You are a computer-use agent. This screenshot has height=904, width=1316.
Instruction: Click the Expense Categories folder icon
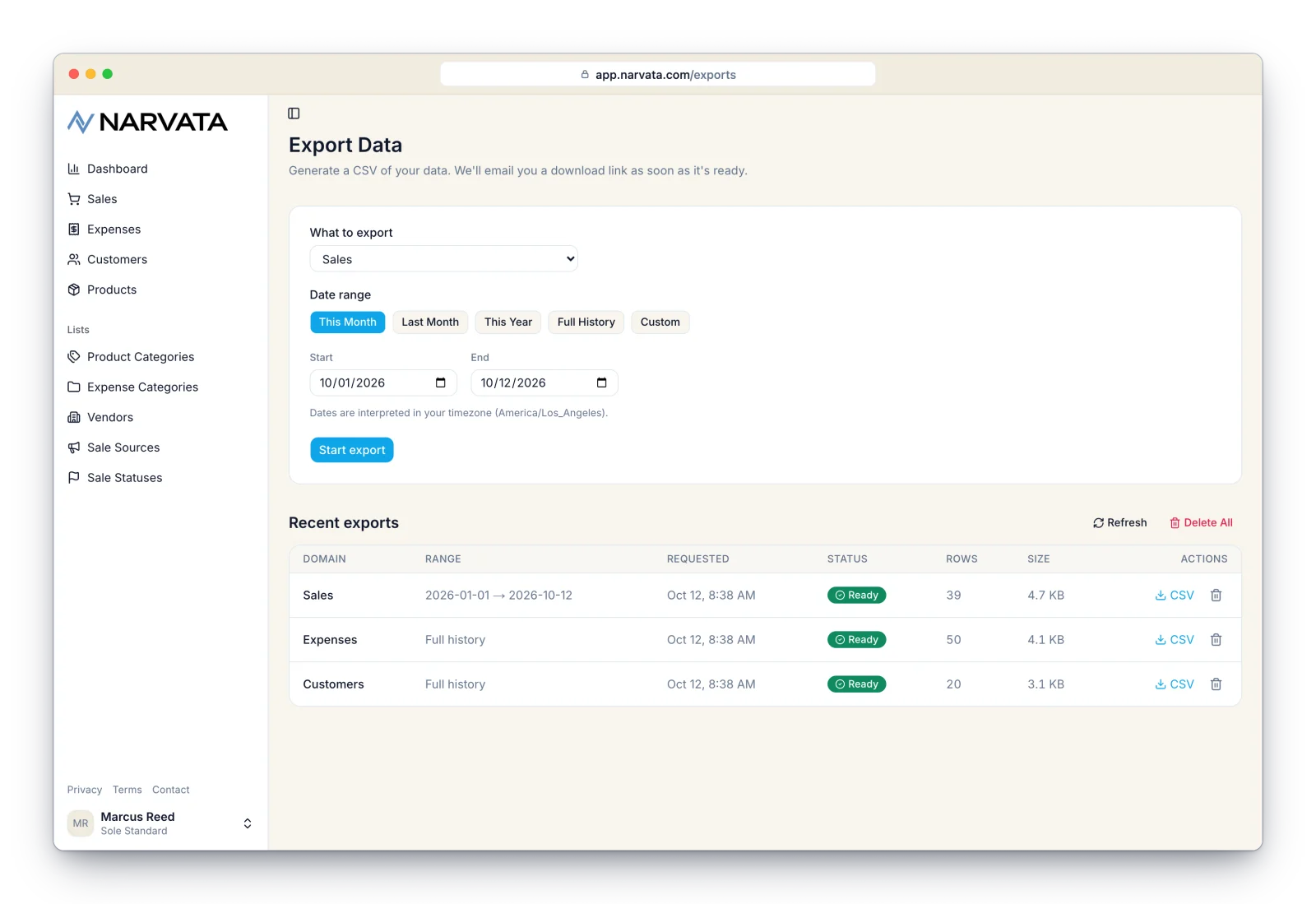[x=74, y=387]
